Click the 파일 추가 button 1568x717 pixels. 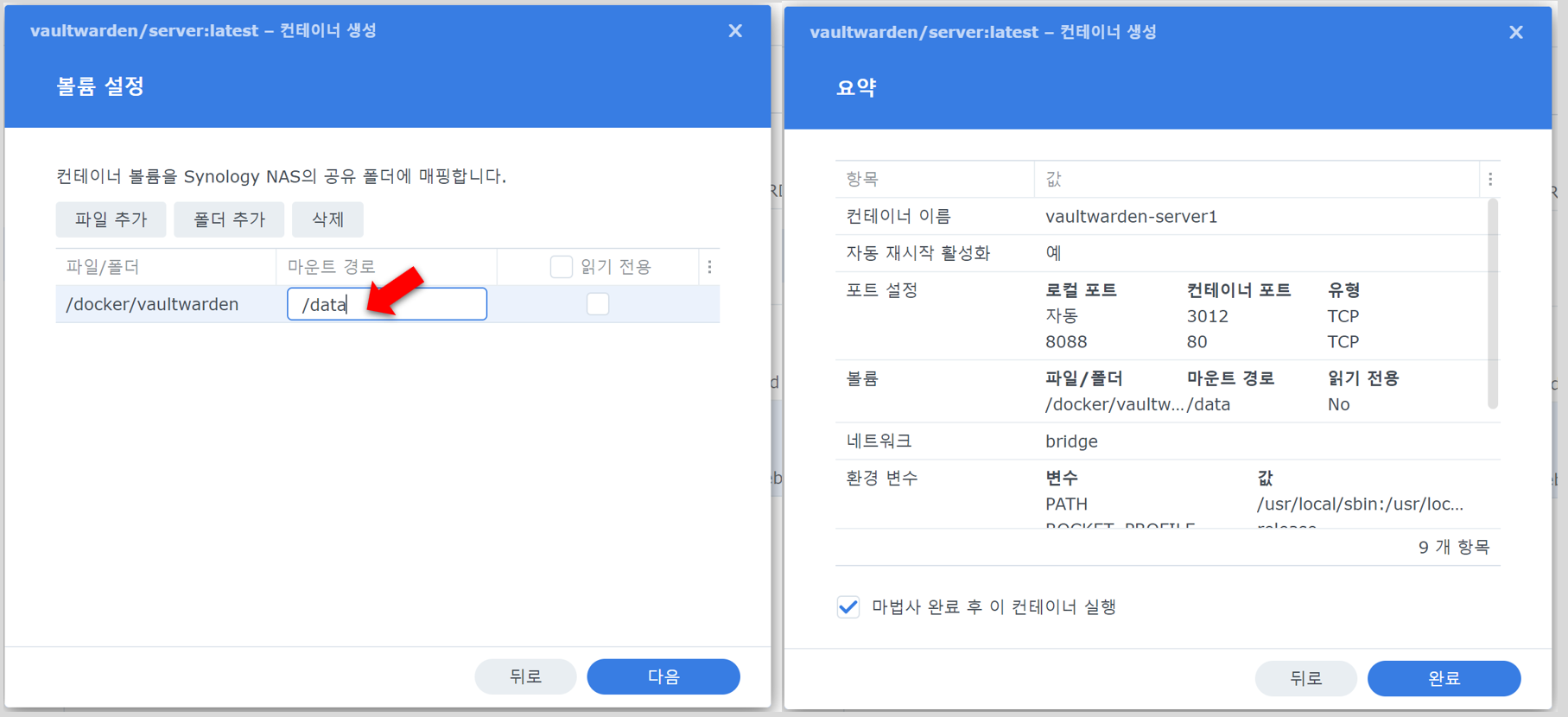pyautogui.click(x=111, y=219)
